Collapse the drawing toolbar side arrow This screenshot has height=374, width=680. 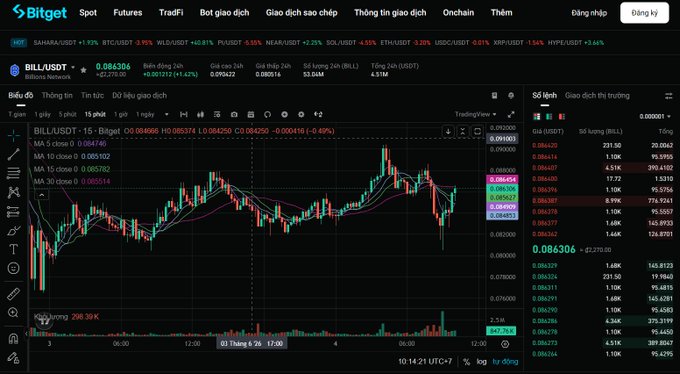click(26, 333)
